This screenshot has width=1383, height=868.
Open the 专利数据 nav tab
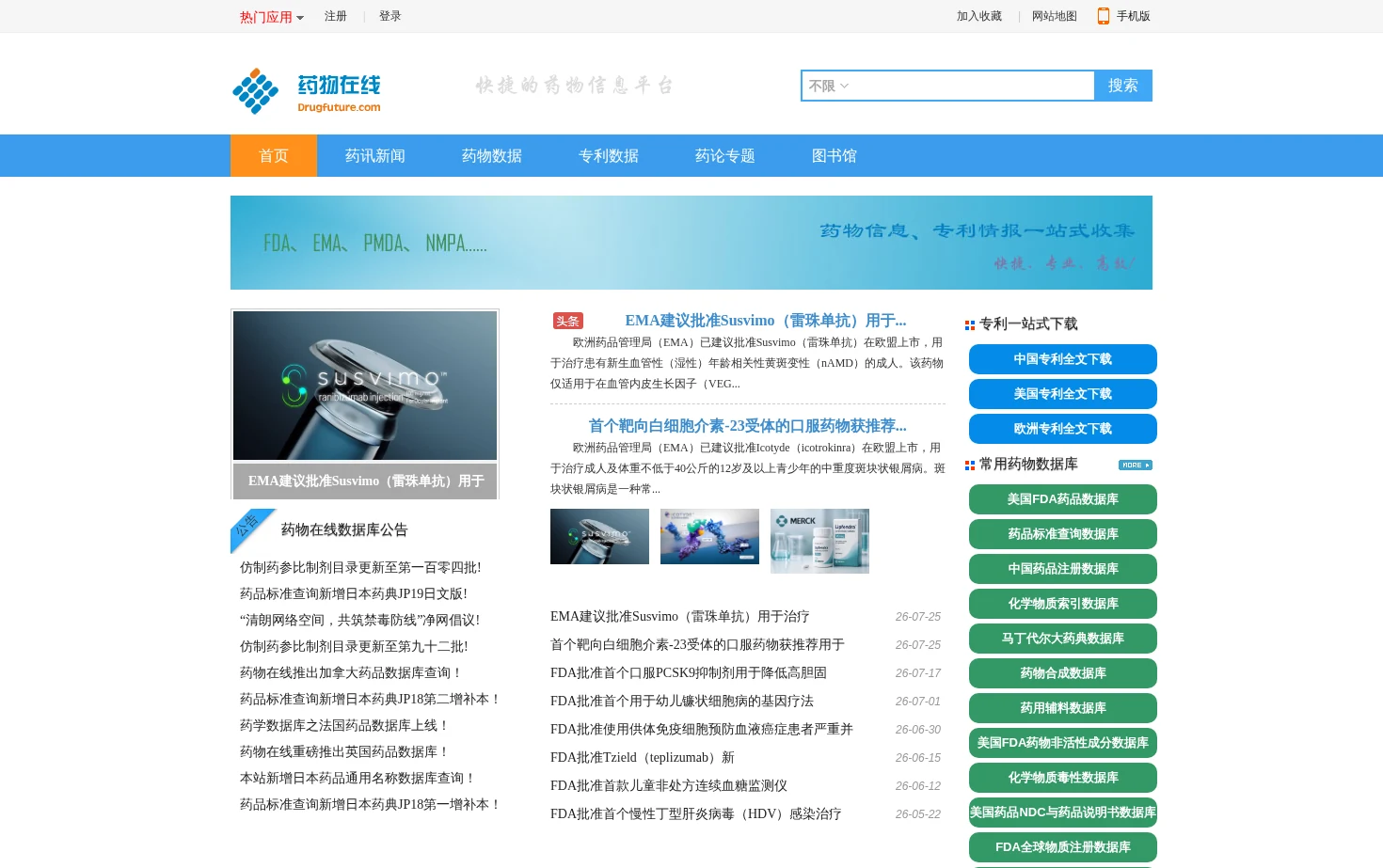coord(609,156)
